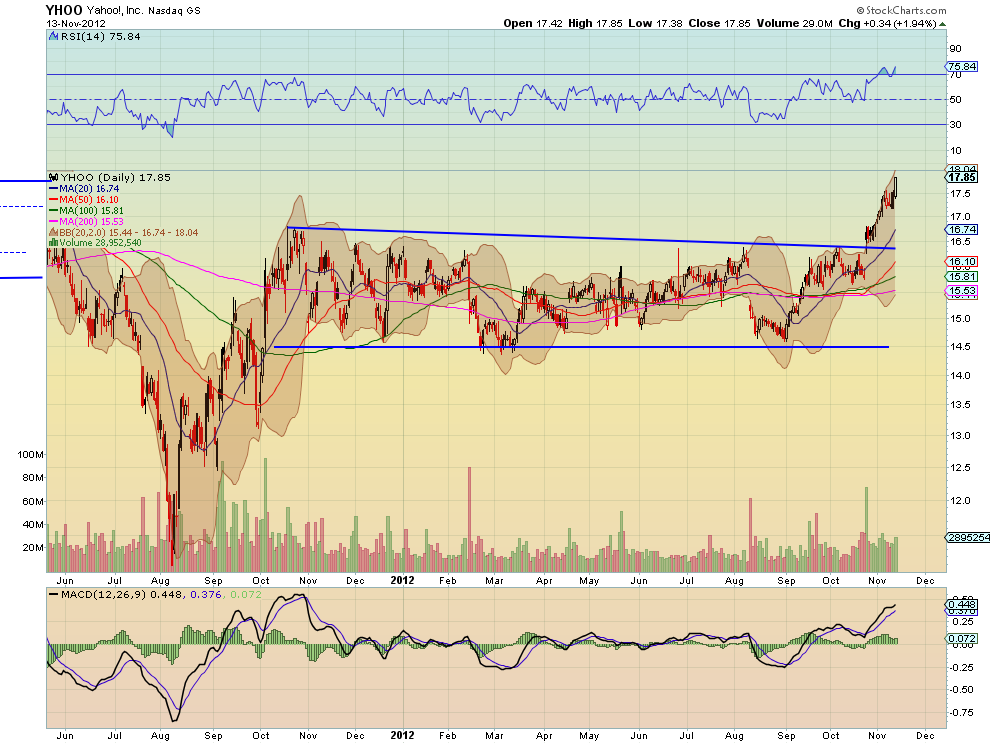Click the Feb label below the volume bars

click(x=448, y=580)
